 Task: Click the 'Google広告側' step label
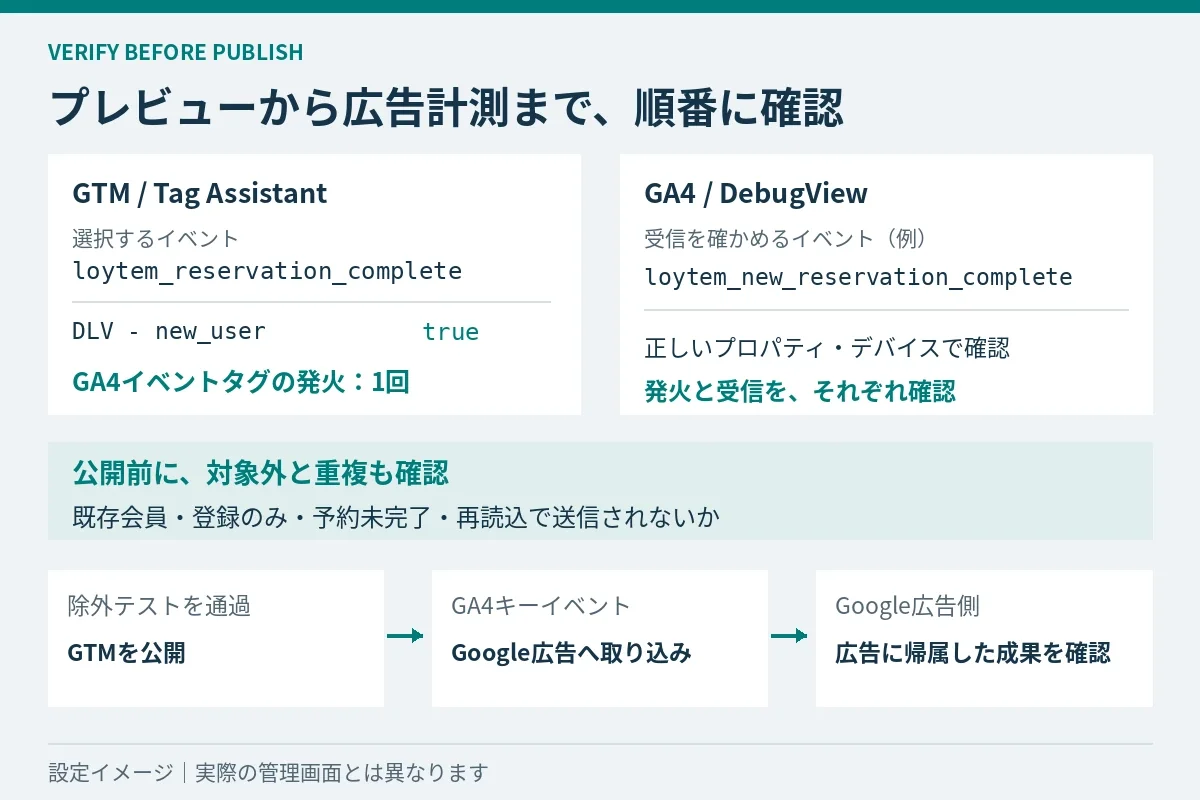907,606
